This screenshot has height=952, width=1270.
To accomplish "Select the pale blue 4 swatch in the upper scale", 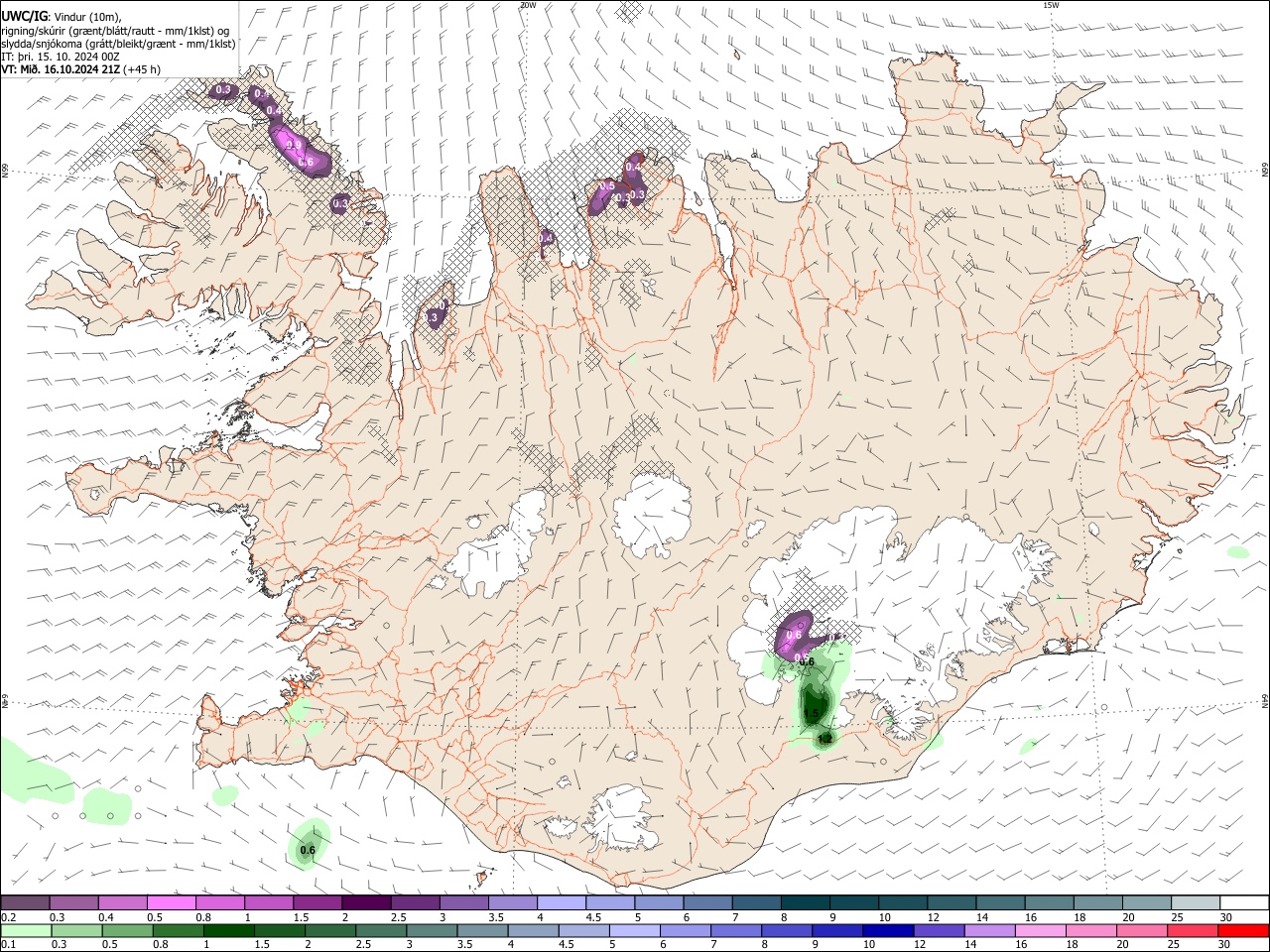I will (x=560, y=903).
